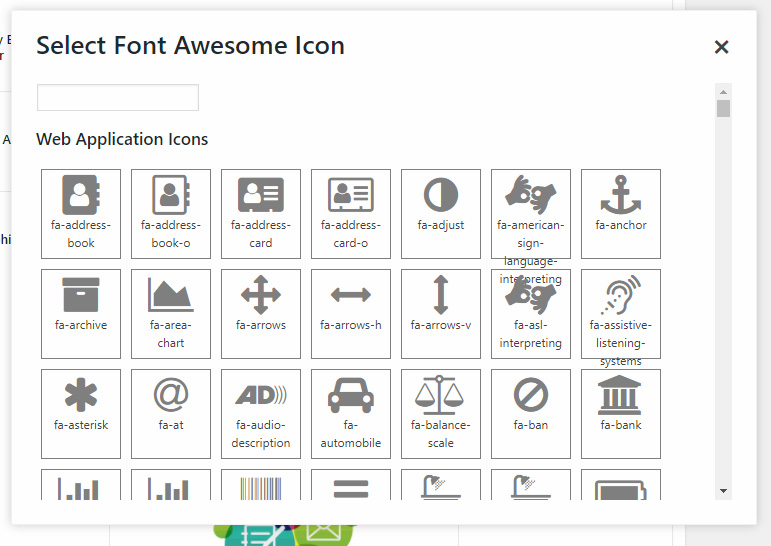Pick the fa-balance-scale icon
The width and height of the screenshot is (771, 546).
click(x=441, y=414)
